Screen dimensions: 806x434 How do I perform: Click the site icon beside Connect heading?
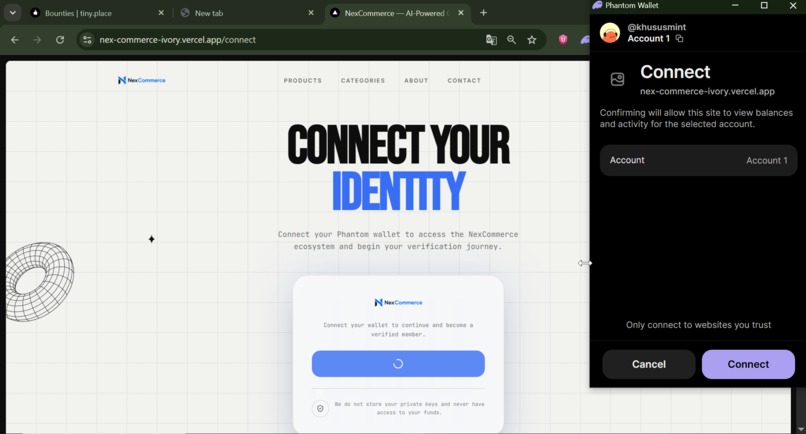617,79
